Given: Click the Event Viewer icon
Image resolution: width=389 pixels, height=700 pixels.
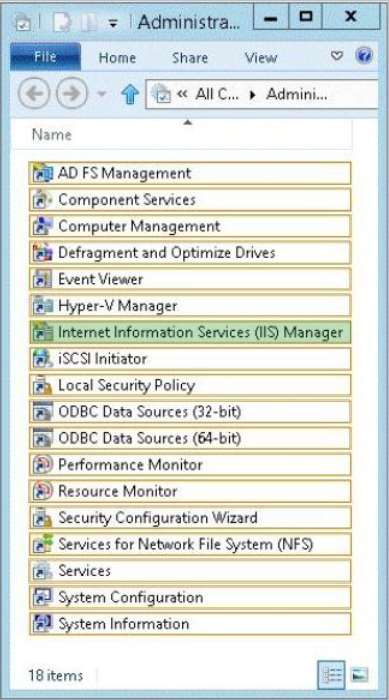Looking at the screenshot, I should tap(43, 279).
